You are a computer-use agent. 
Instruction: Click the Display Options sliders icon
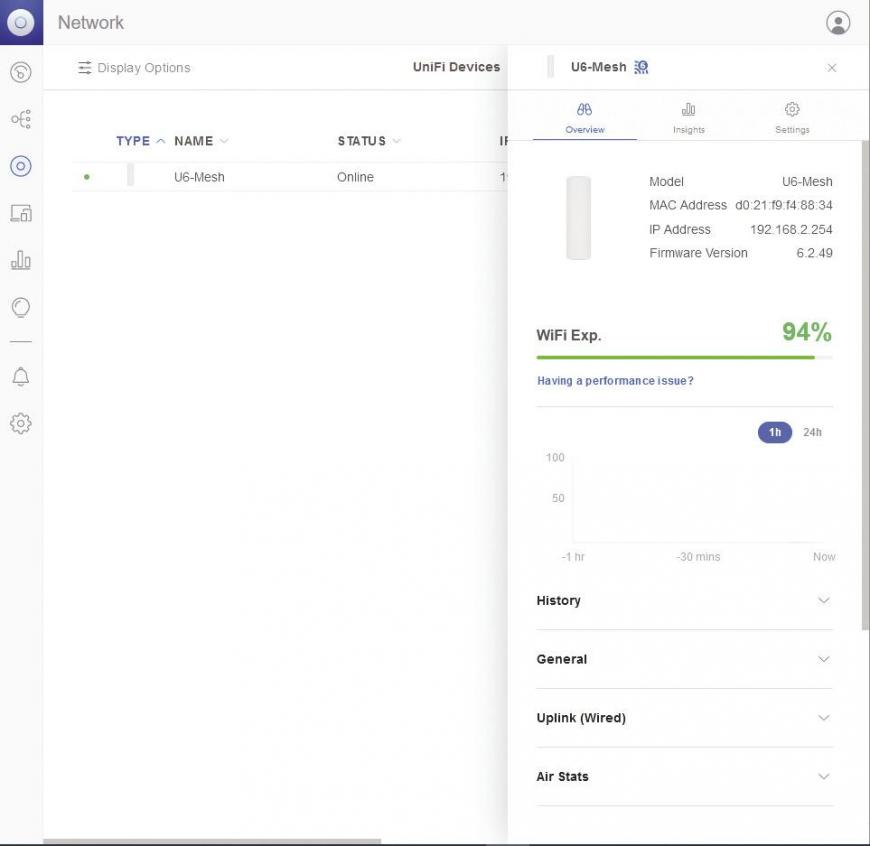[84, 68]
